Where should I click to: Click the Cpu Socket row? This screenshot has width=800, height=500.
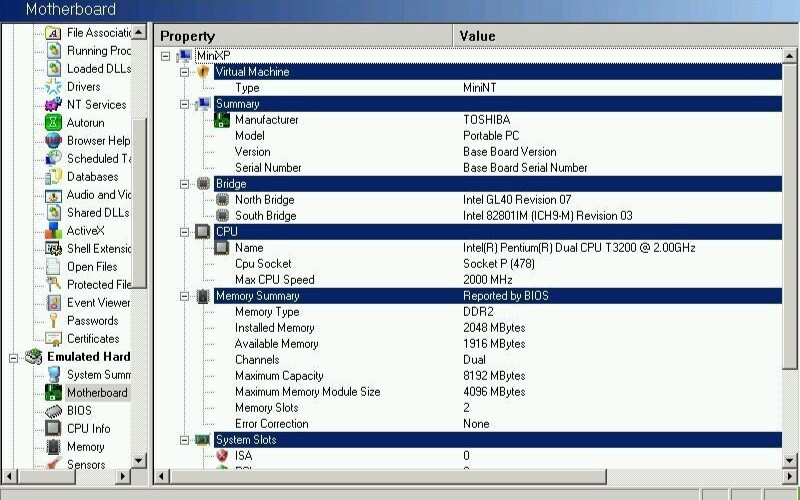[x=497, y=264]
